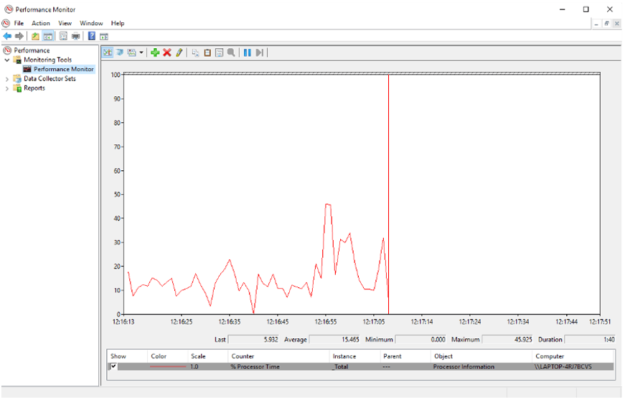Click the Performance Monitor title bar icon

point(8,9)
